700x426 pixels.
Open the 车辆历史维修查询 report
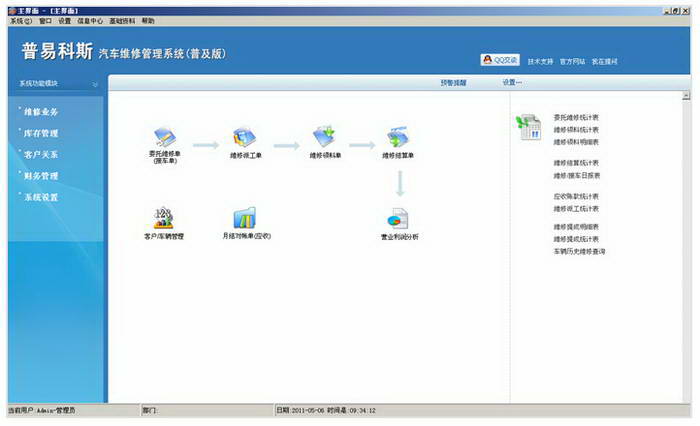click(579, 251)
